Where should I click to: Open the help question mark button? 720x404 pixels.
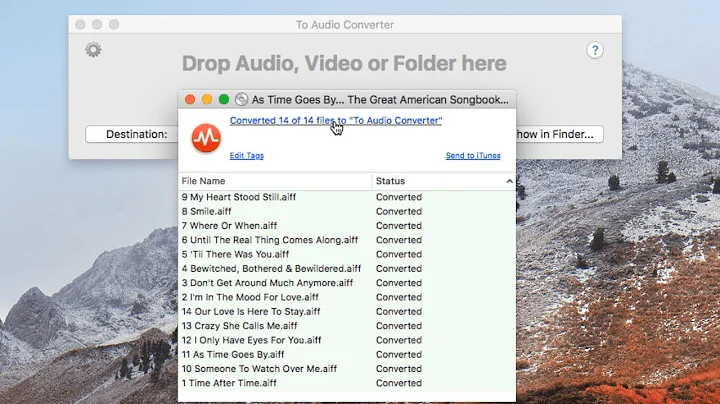[x=595, y=50]
